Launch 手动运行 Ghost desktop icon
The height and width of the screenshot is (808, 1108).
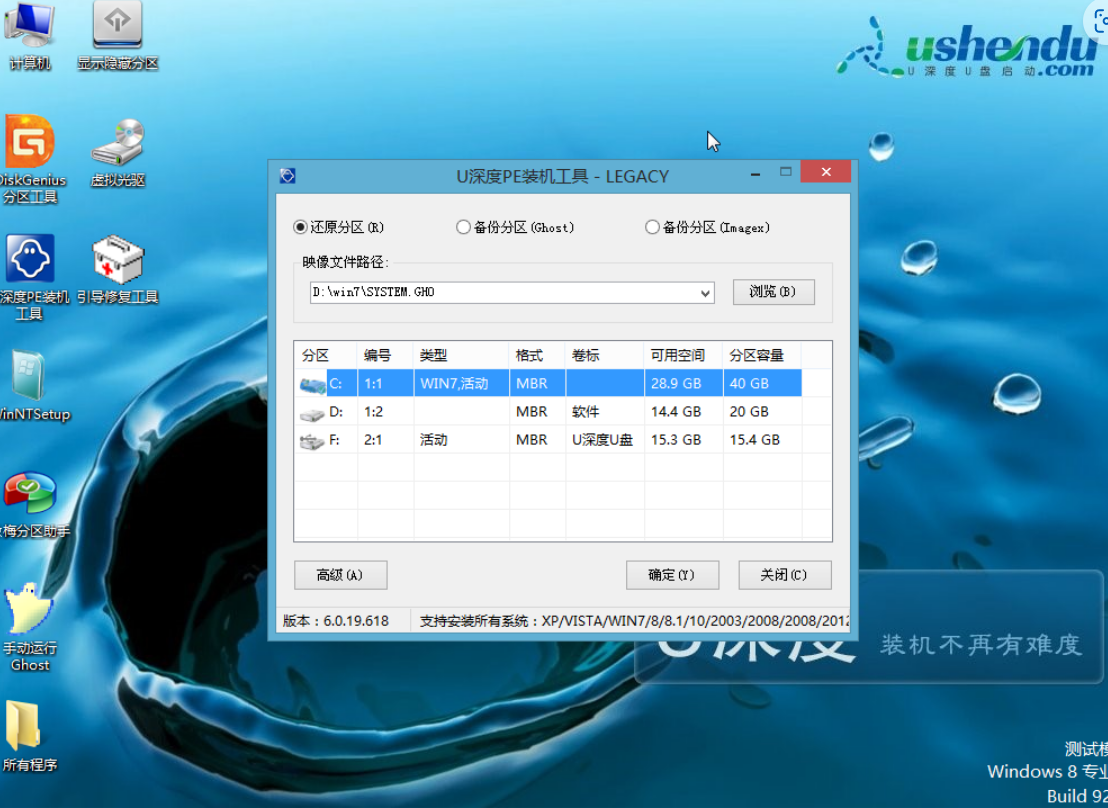point(30,628)
